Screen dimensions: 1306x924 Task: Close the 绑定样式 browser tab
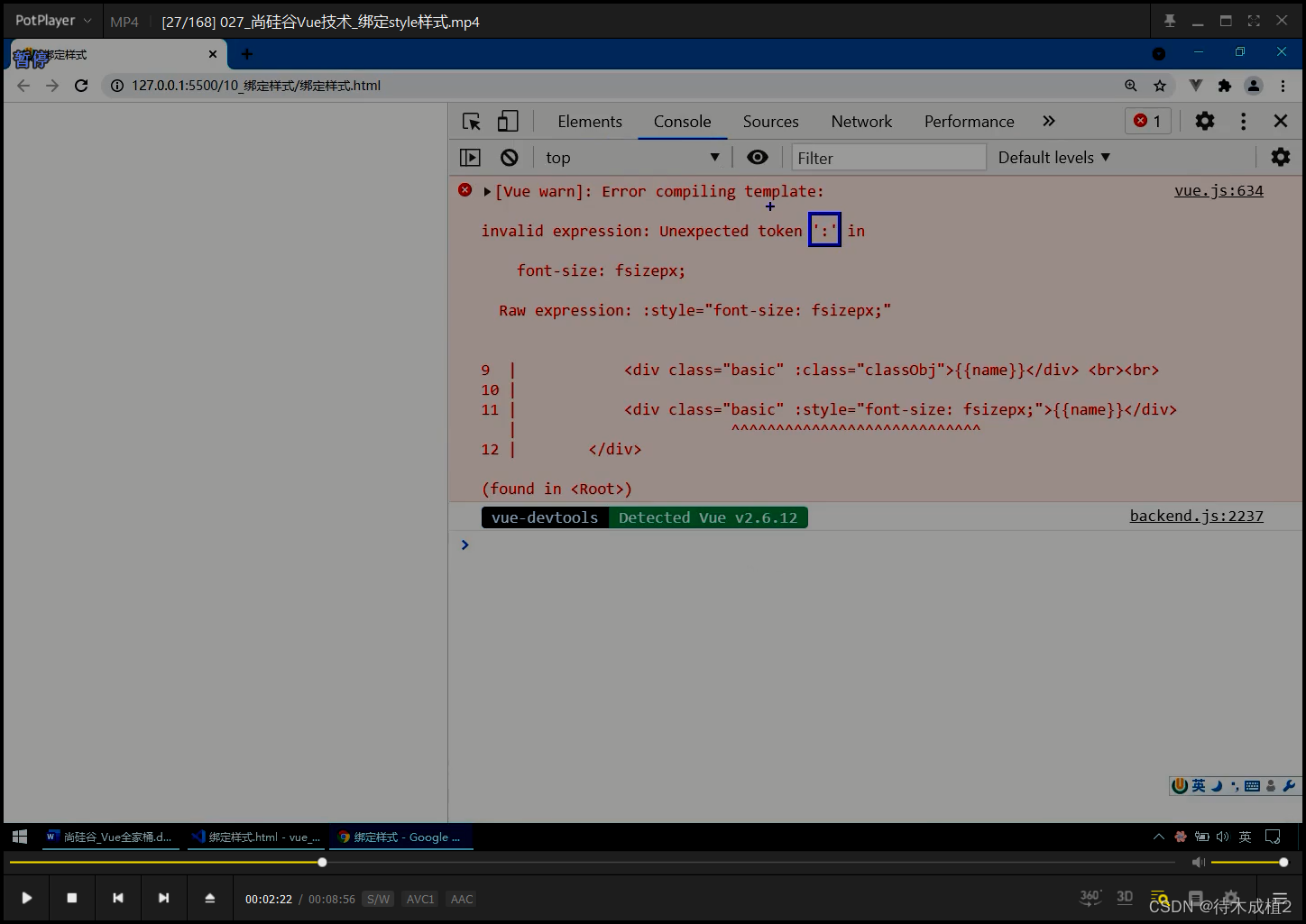click(213, 54)
